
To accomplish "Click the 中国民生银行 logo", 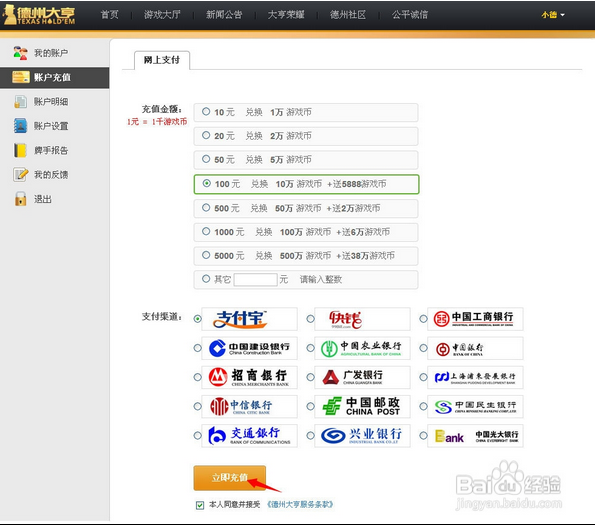I will point(475,406).
